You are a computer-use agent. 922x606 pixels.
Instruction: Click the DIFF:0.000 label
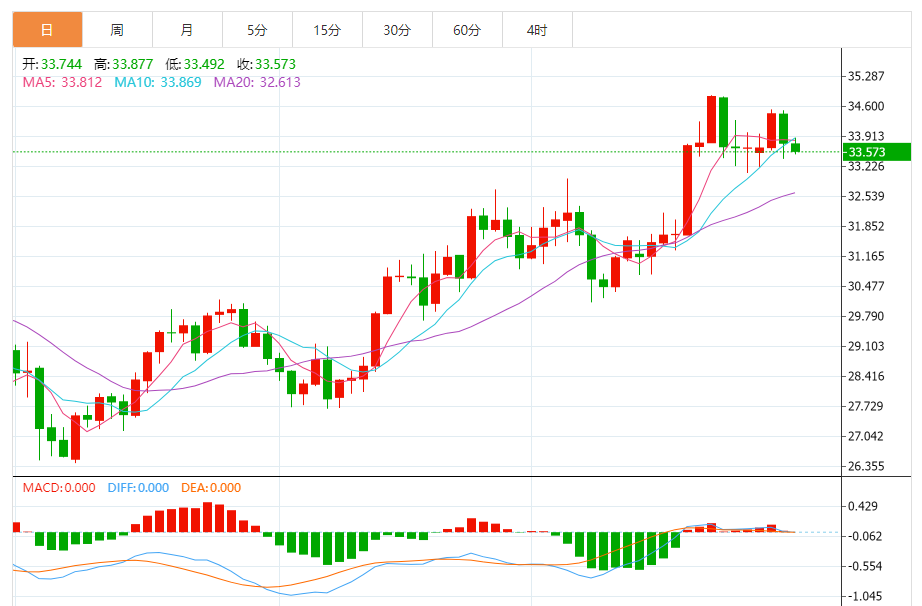[x=138, y=488]
